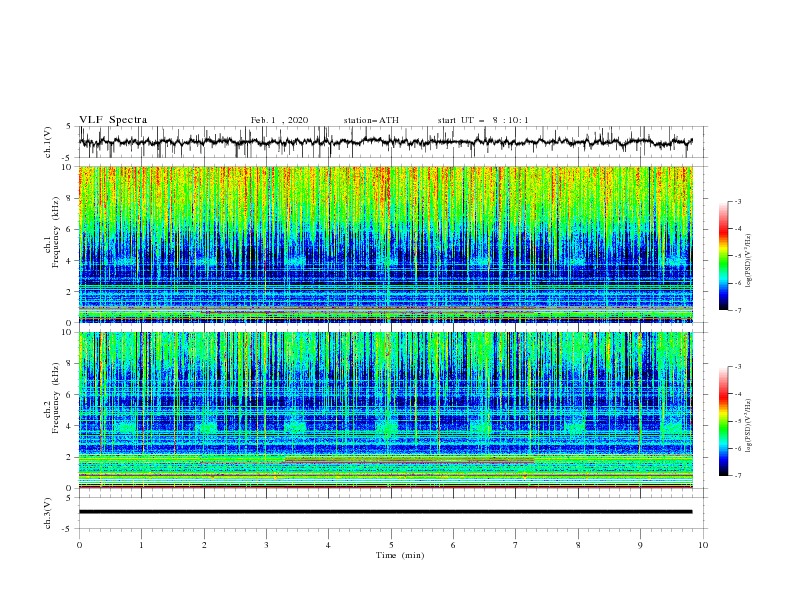Click the 'ch.3(V)' axis label
Image resolution: width=792 pixels, height=612 pixels.
48,513
